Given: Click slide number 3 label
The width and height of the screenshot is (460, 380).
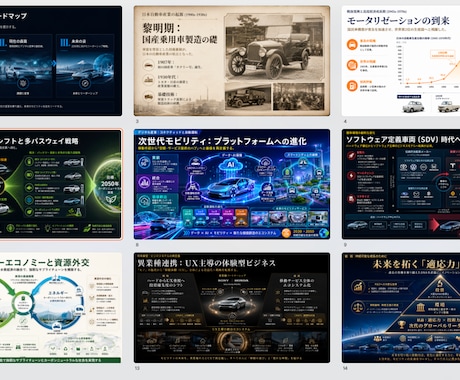Looking at the screenshot, I should click(137, 121).
